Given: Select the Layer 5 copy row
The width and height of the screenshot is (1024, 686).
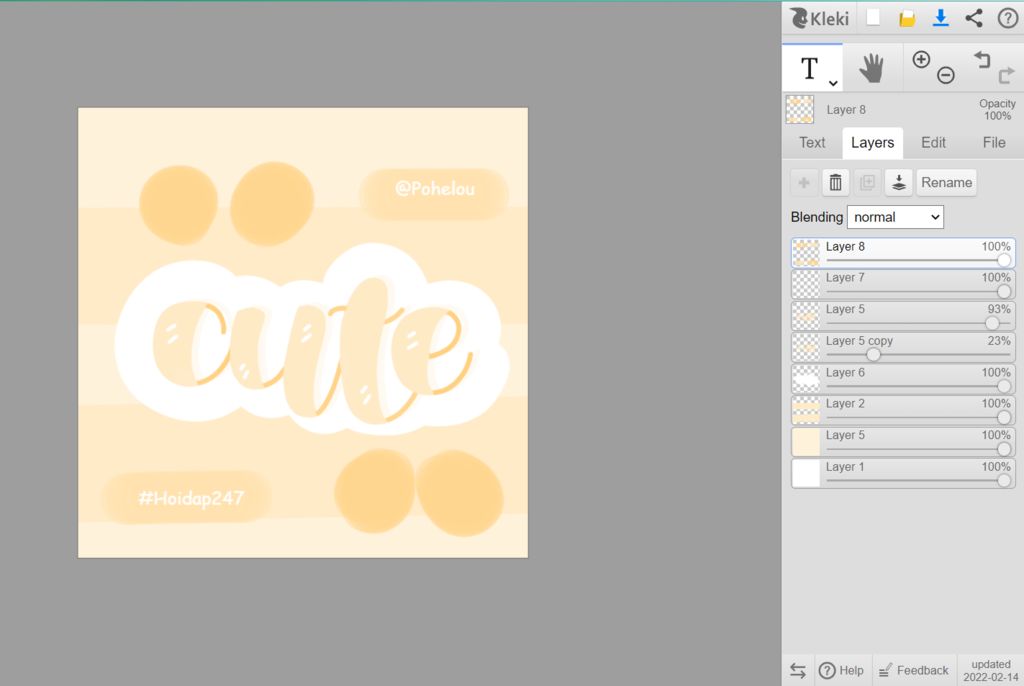Looking at the screenshot, I should [x=903, y=348].
